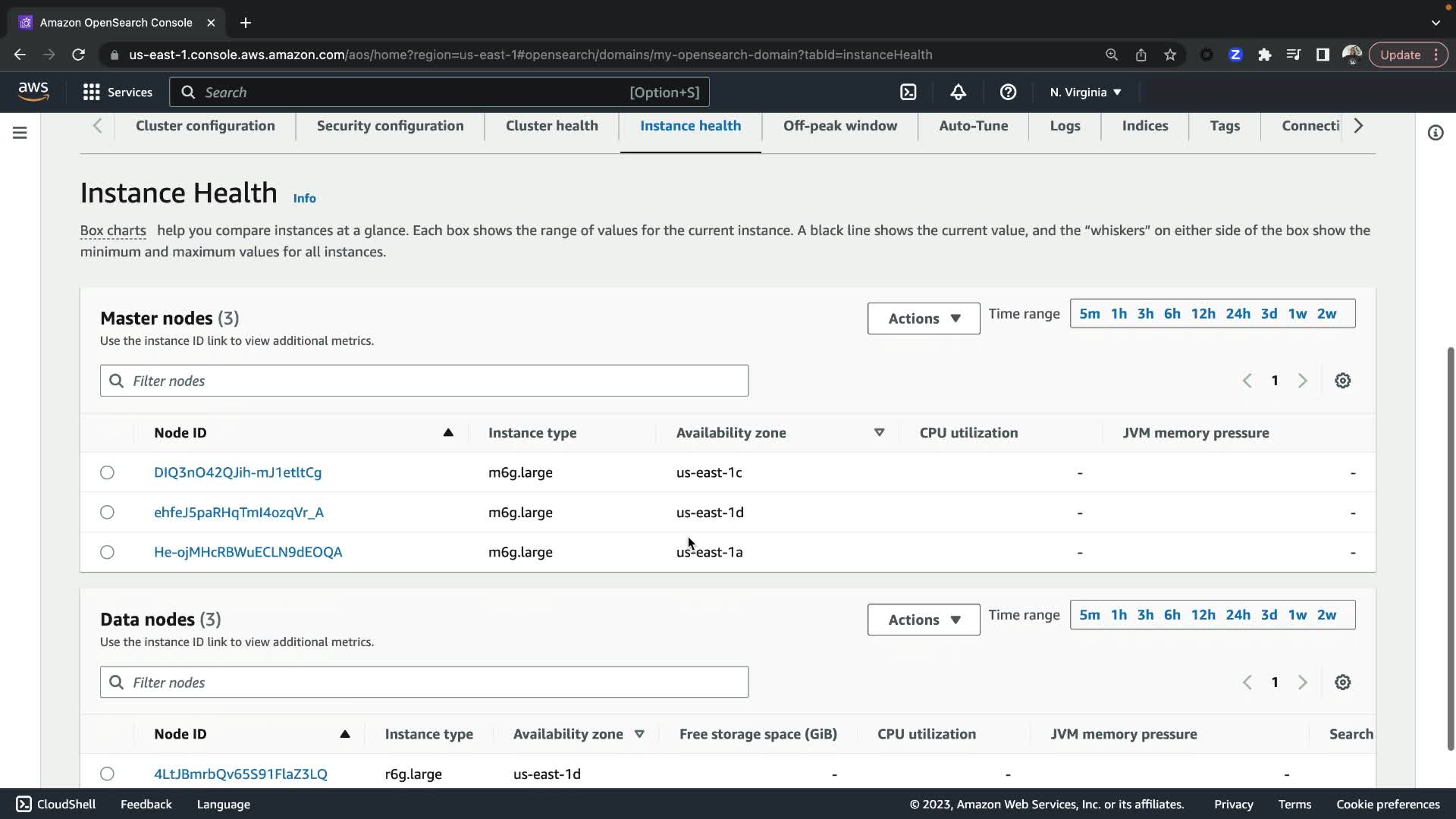The height and width of the screenshot is (819, 1456).
Task: Click the help question mark icon
Action: 1008,92
